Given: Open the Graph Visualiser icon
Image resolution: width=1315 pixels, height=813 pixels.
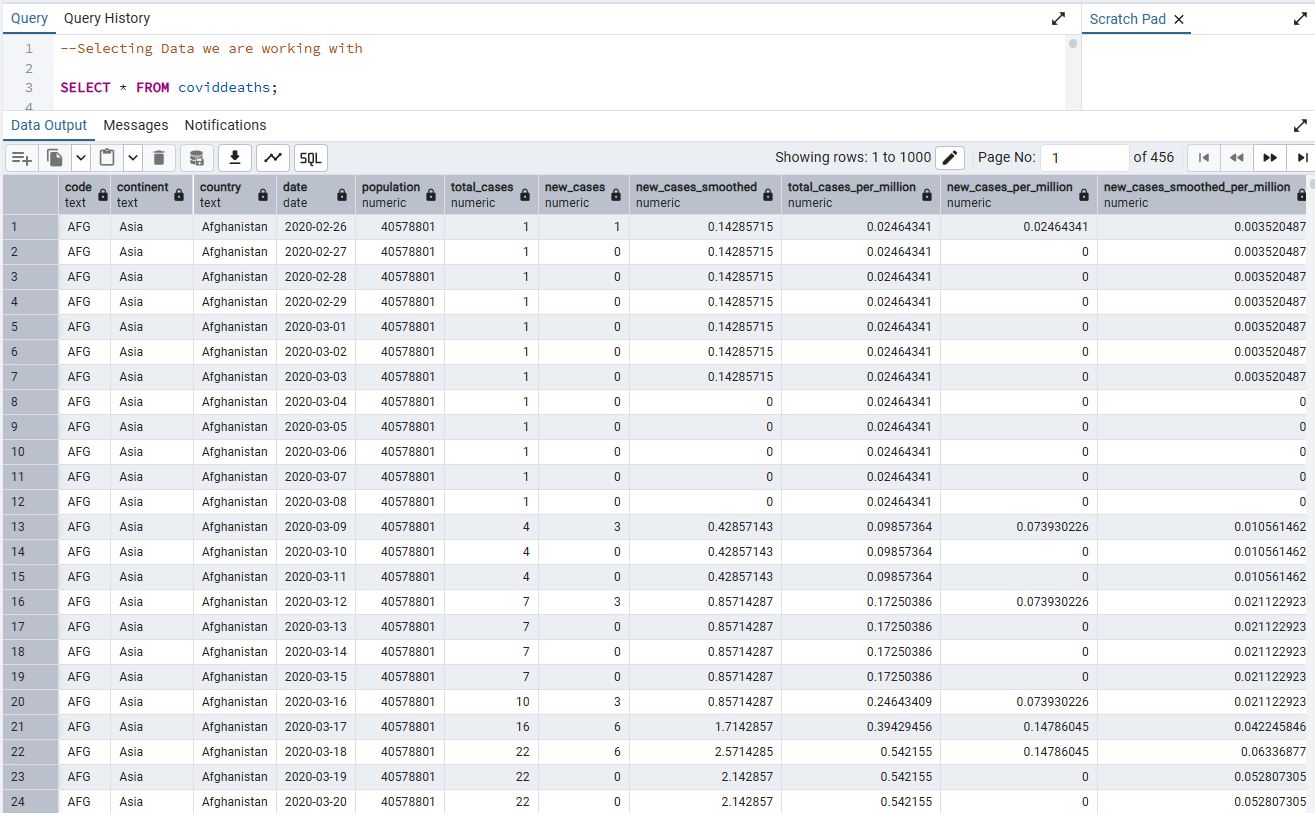Looking at the screenshot, I should [272, 158].
